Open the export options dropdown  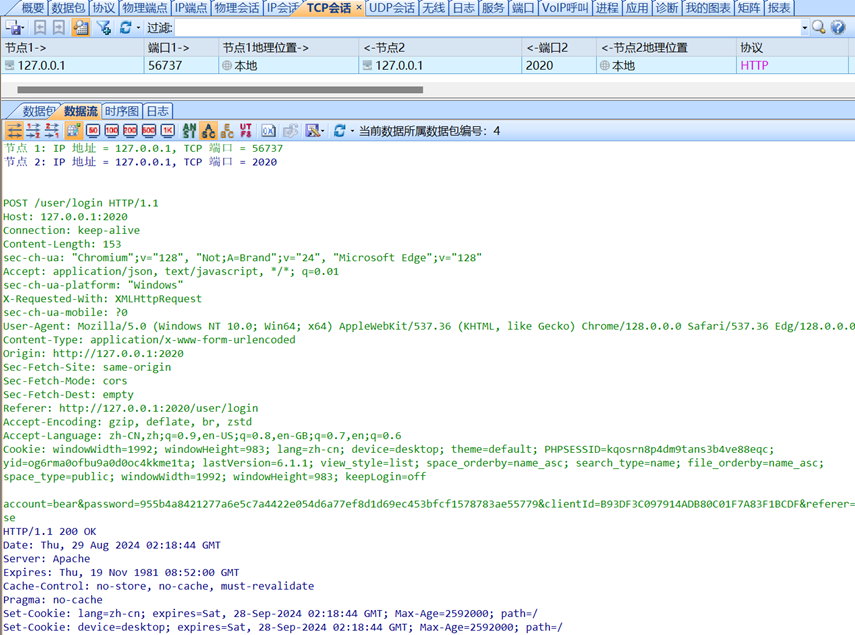point(323,130)
